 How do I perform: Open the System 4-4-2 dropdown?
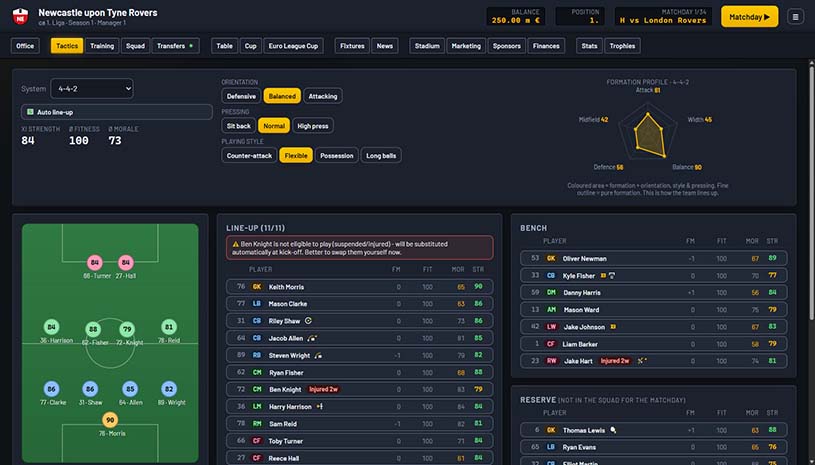pos(92,89)
